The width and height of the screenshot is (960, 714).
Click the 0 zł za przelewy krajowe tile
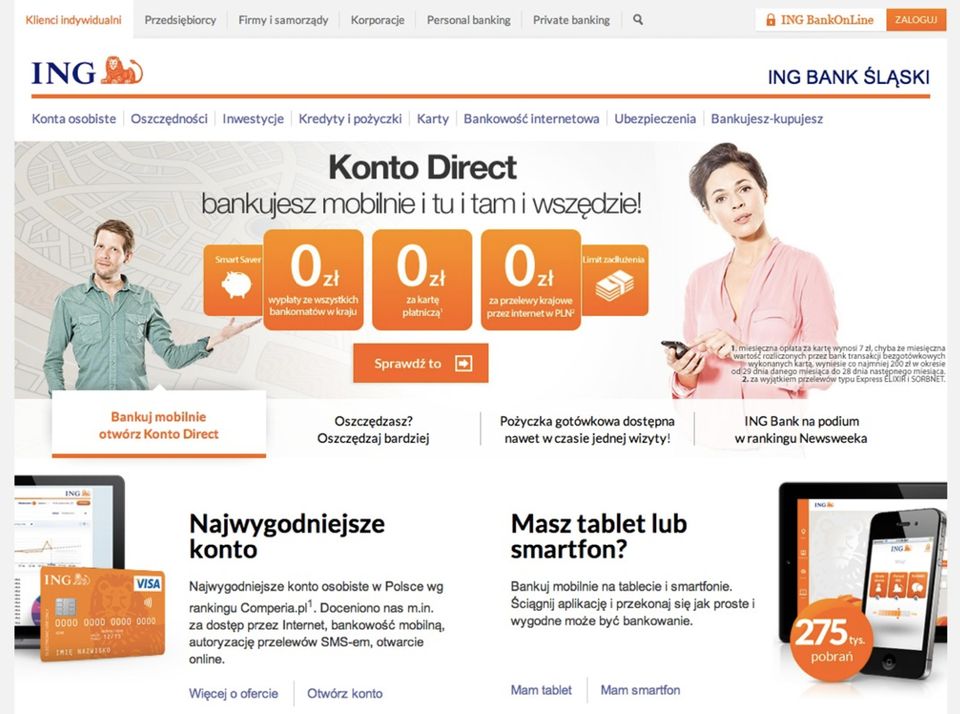pos(531,280)
